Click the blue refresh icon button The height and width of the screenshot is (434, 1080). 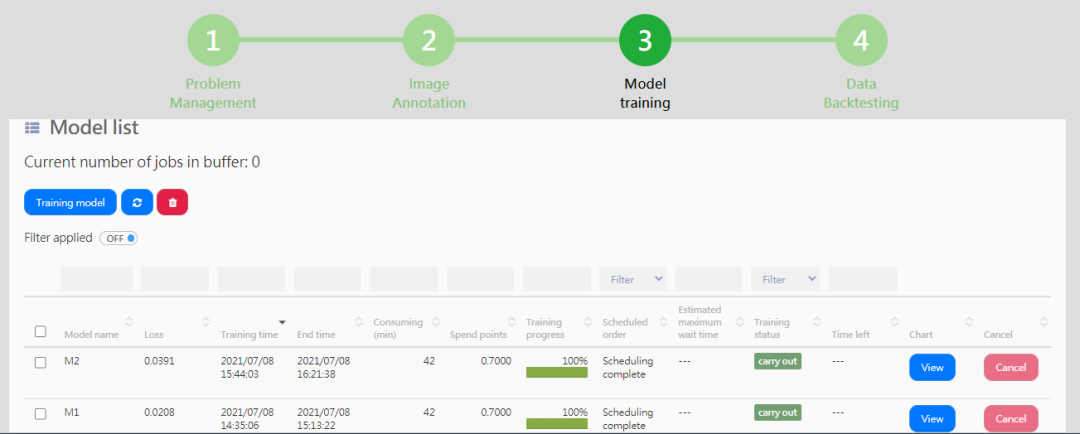pos(137,203)
